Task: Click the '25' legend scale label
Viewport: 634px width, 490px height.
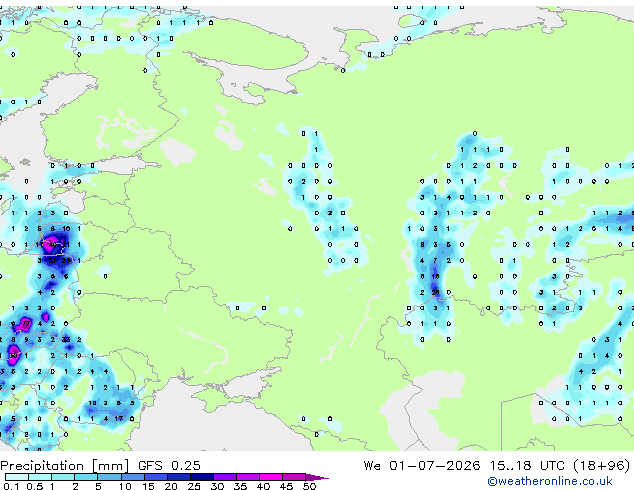Action: point(194,486)
